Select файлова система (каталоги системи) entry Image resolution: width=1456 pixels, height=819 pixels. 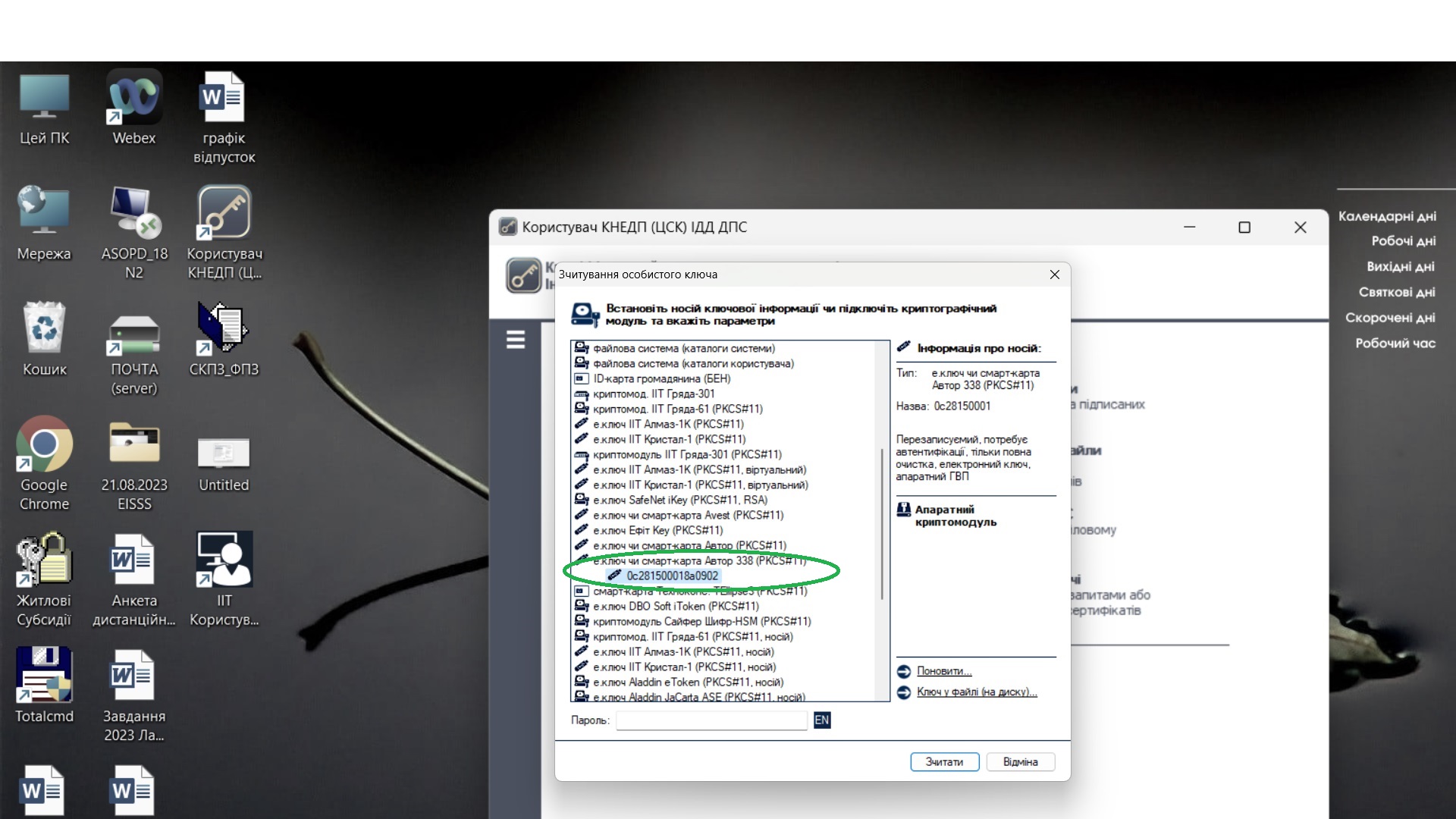[x=683, y=348]
